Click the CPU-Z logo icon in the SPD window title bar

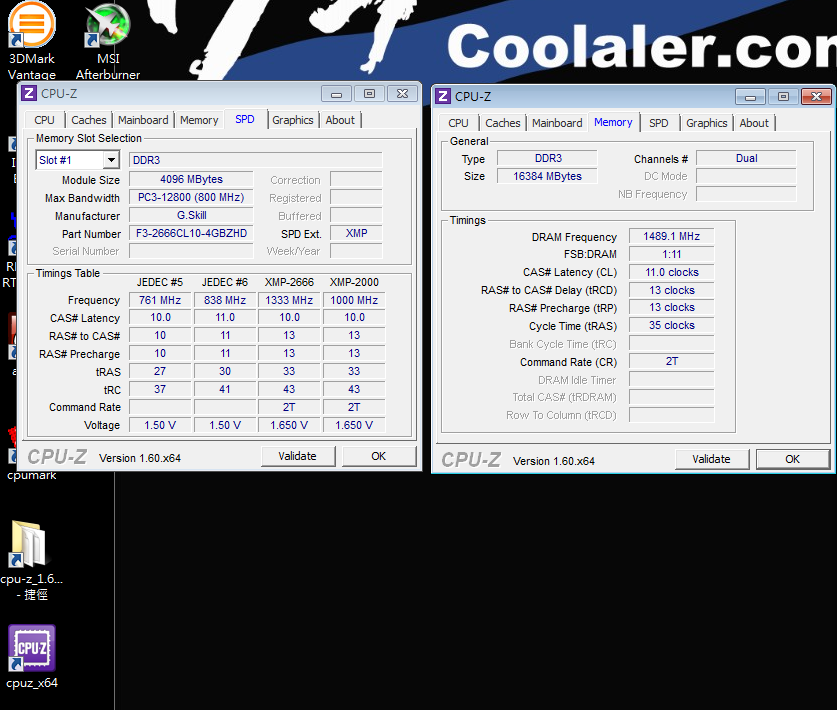[x=29, y=93]
